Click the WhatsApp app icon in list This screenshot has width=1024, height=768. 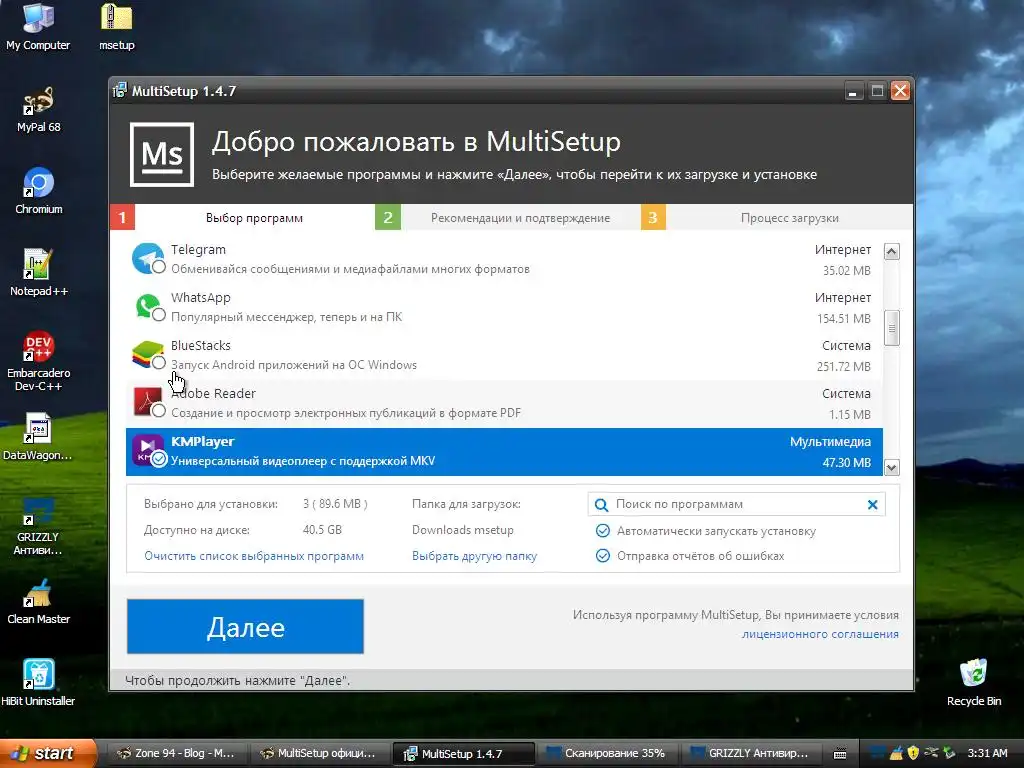[x=148, y=306]
